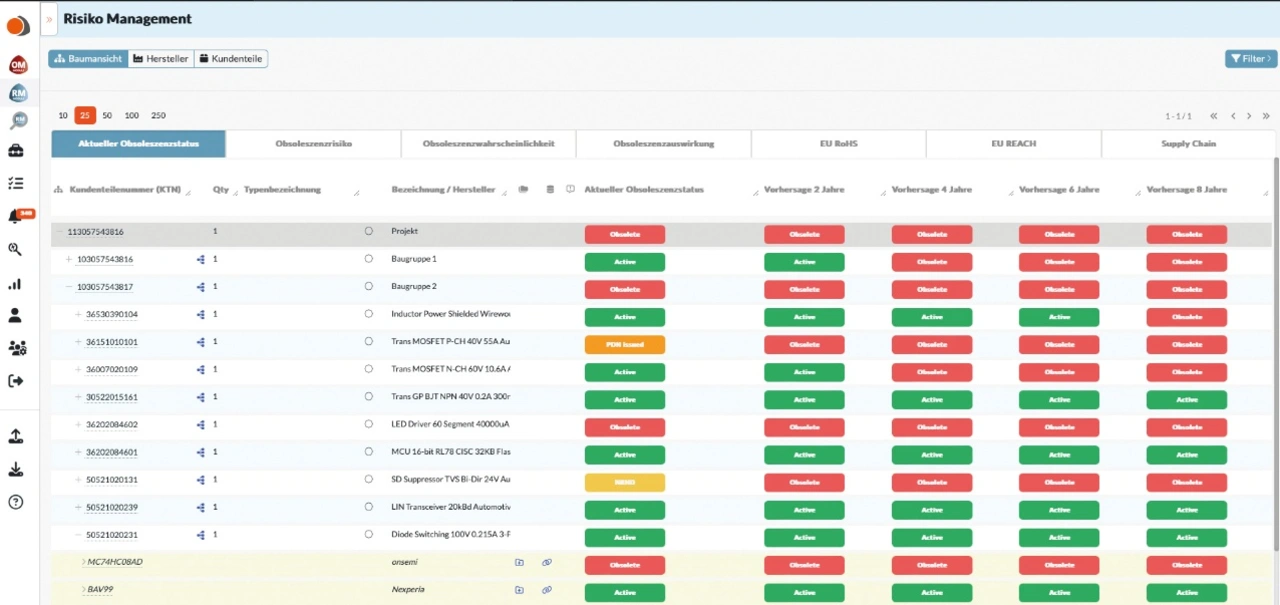This screenshot has width=1280, height=605.
Task: Open the Obsoleszenzrisiko tab
Action: 313,144
